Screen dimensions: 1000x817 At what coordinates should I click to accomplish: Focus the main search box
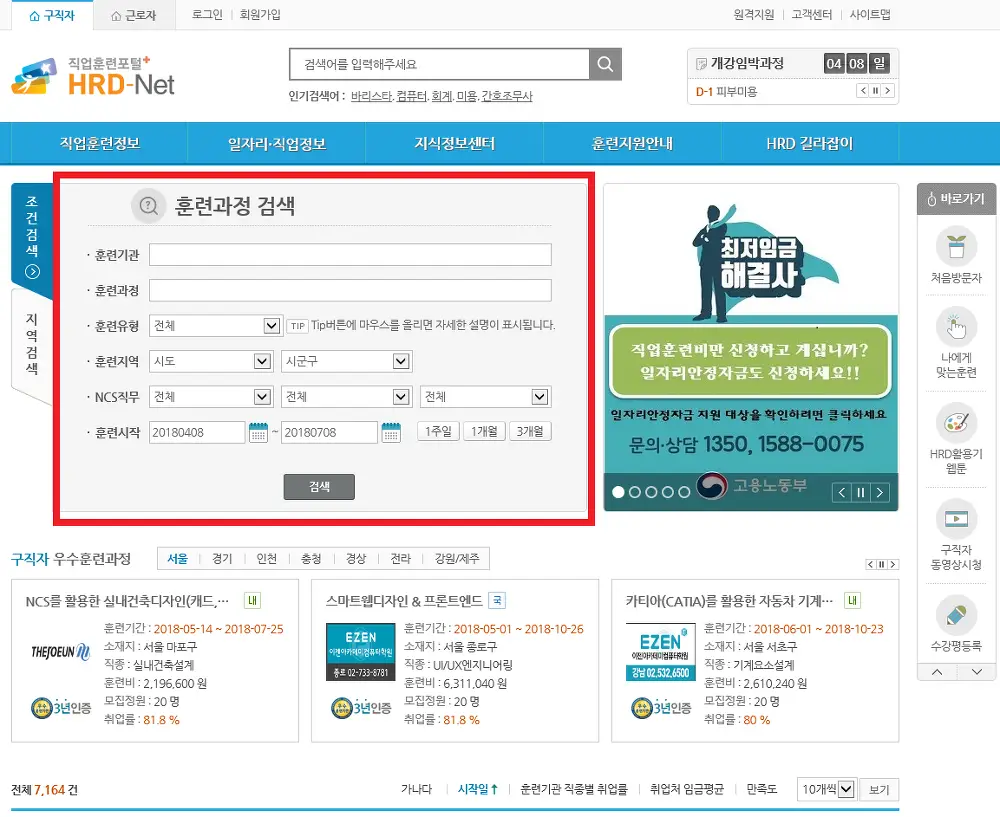pos(439,64)
